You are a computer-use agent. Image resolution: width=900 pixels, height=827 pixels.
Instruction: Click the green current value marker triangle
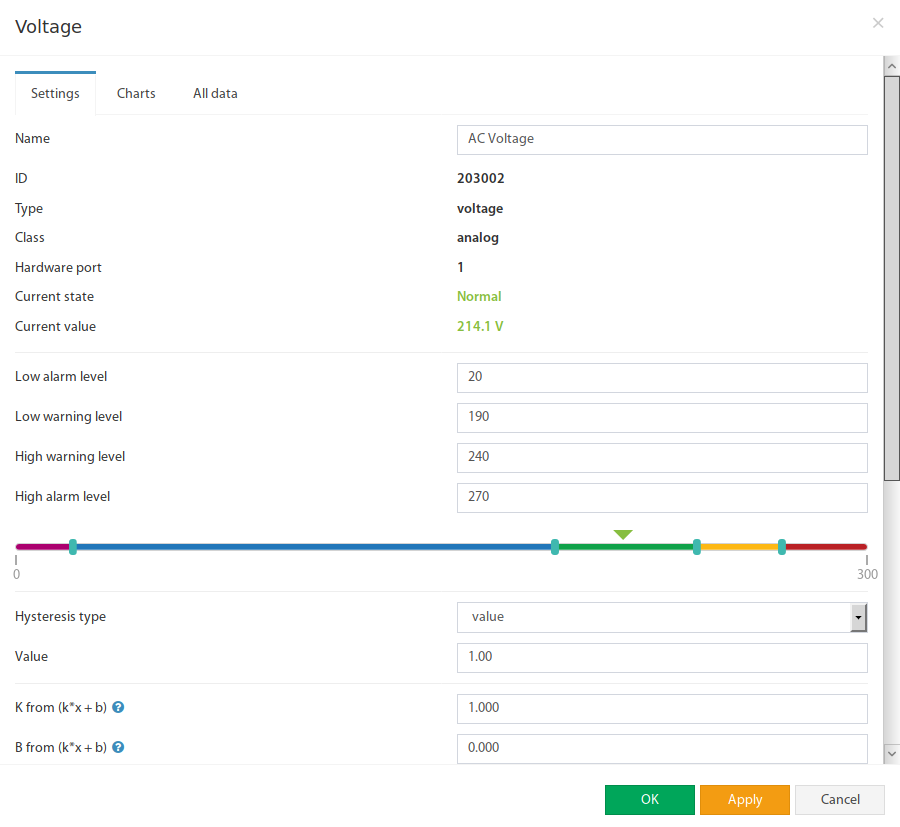(x=623, y=534)
